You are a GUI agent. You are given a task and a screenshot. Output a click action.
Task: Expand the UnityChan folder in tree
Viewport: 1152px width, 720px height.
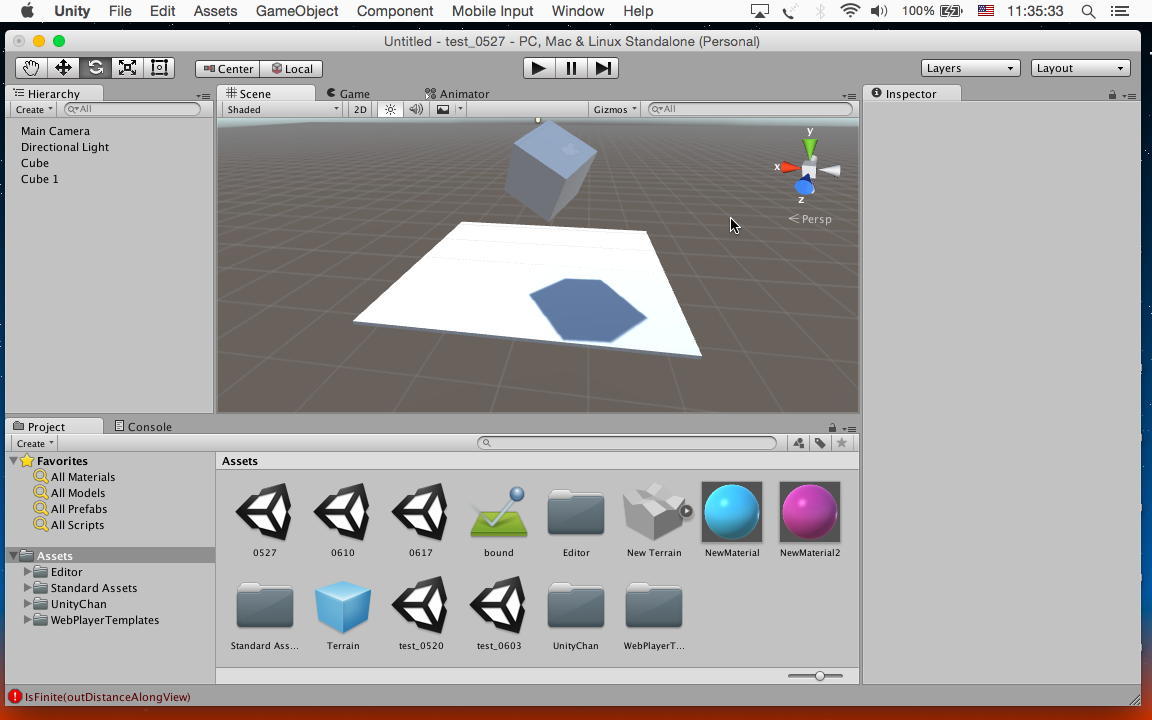tap(27, 604)
